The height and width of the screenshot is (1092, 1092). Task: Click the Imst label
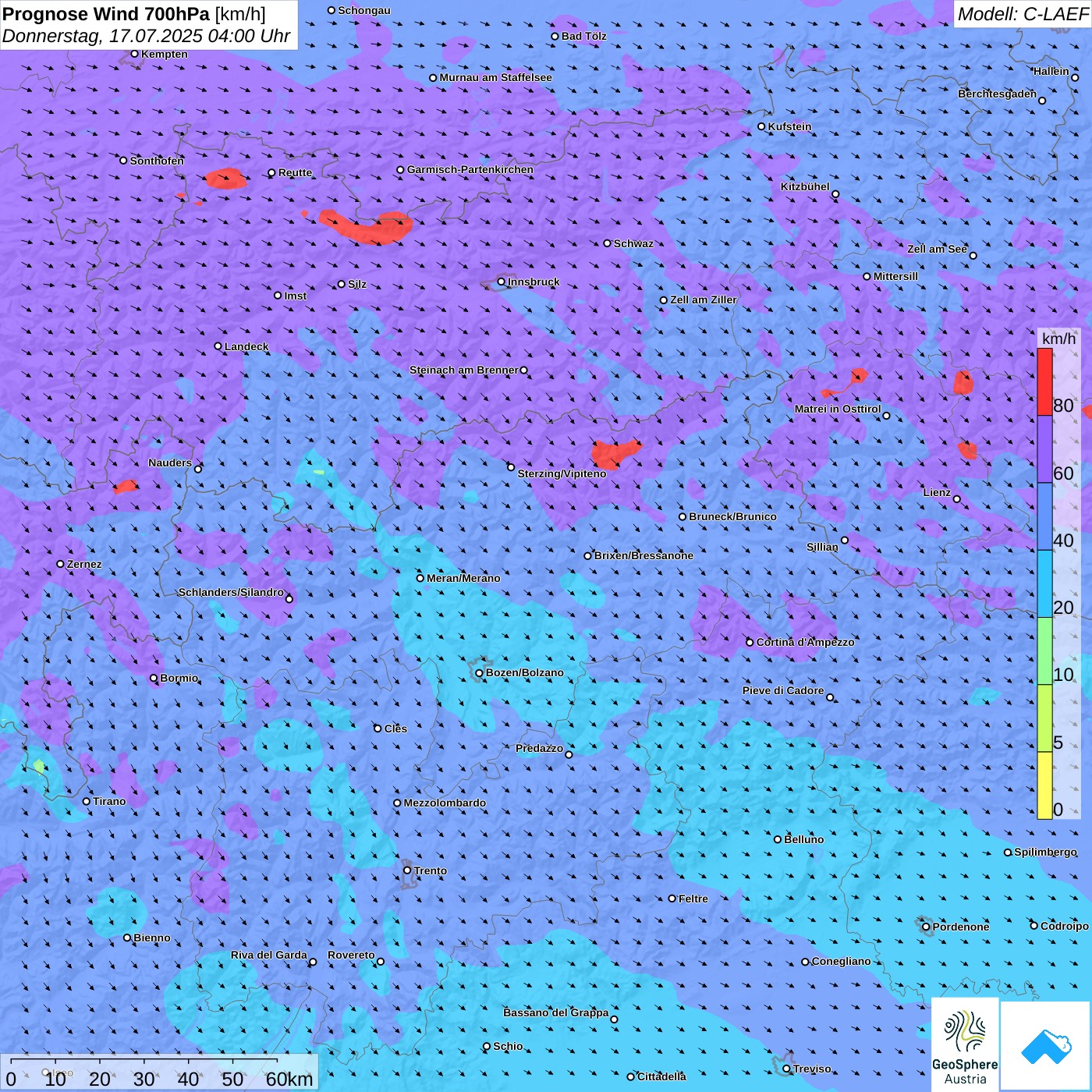(x=295, y=296)
